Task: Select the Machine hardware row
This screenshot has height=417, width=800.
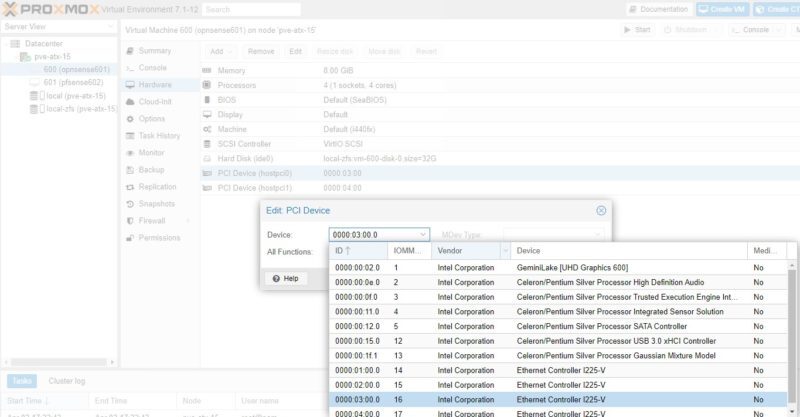Action: point(500,130)
